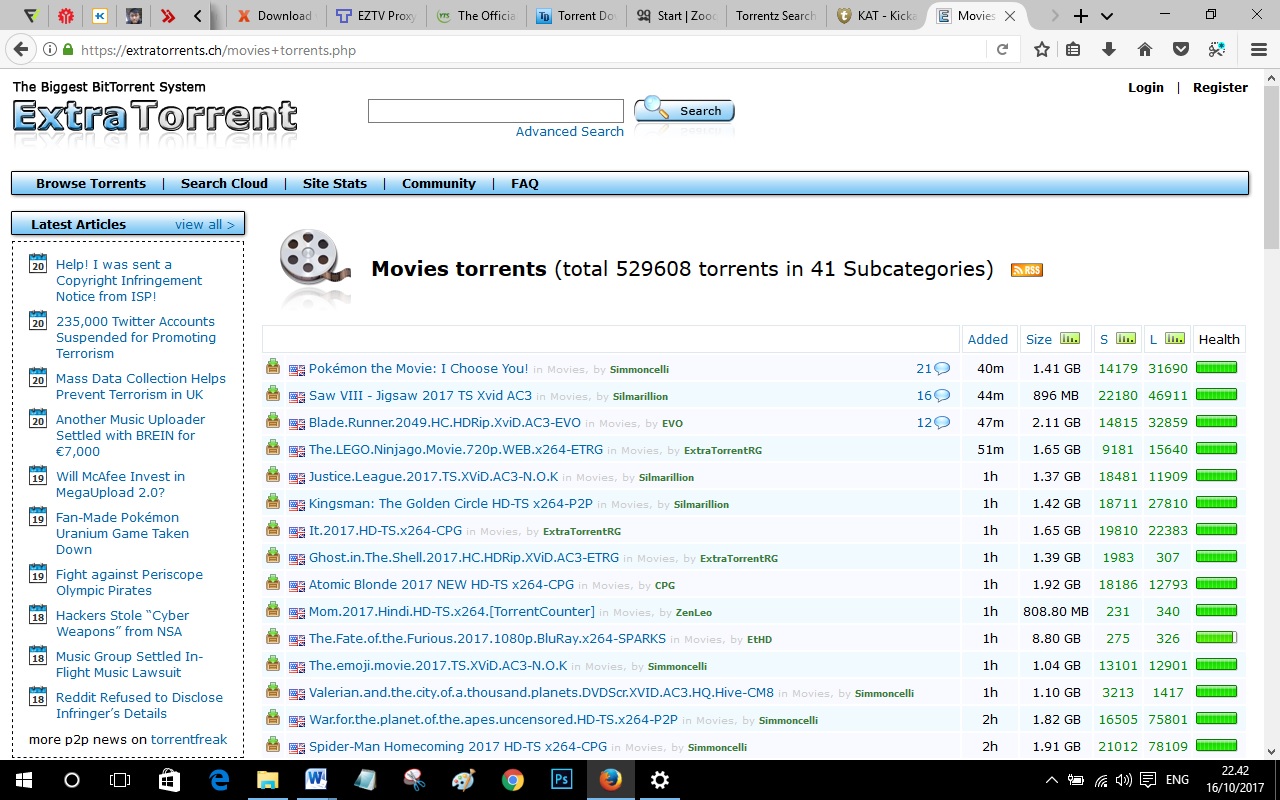Open the torrentfreak link
Screen dimensions: 1280x800
[x=189, y=740]
